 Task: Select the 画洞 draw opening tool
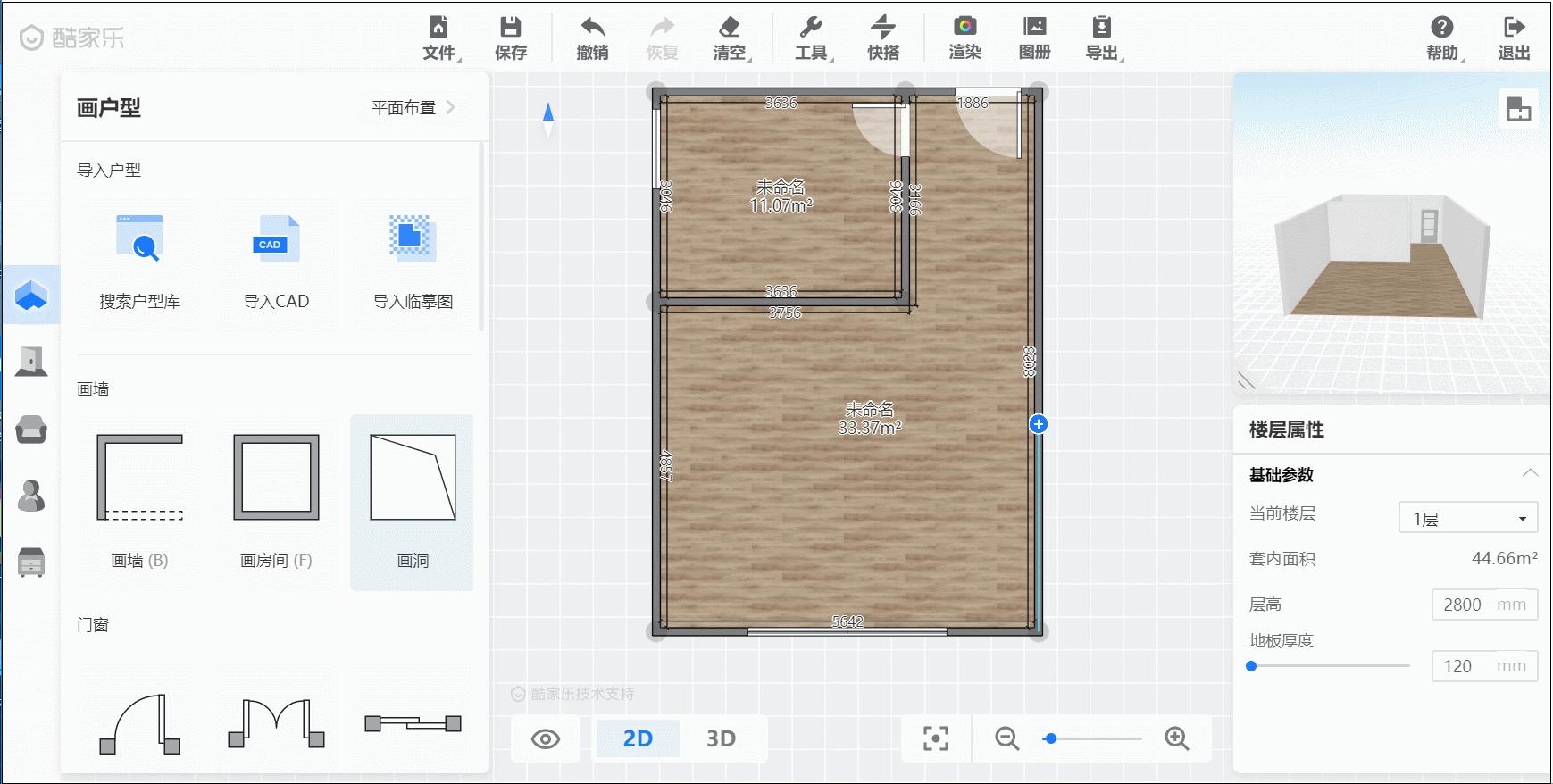click(x=412, y=502)
